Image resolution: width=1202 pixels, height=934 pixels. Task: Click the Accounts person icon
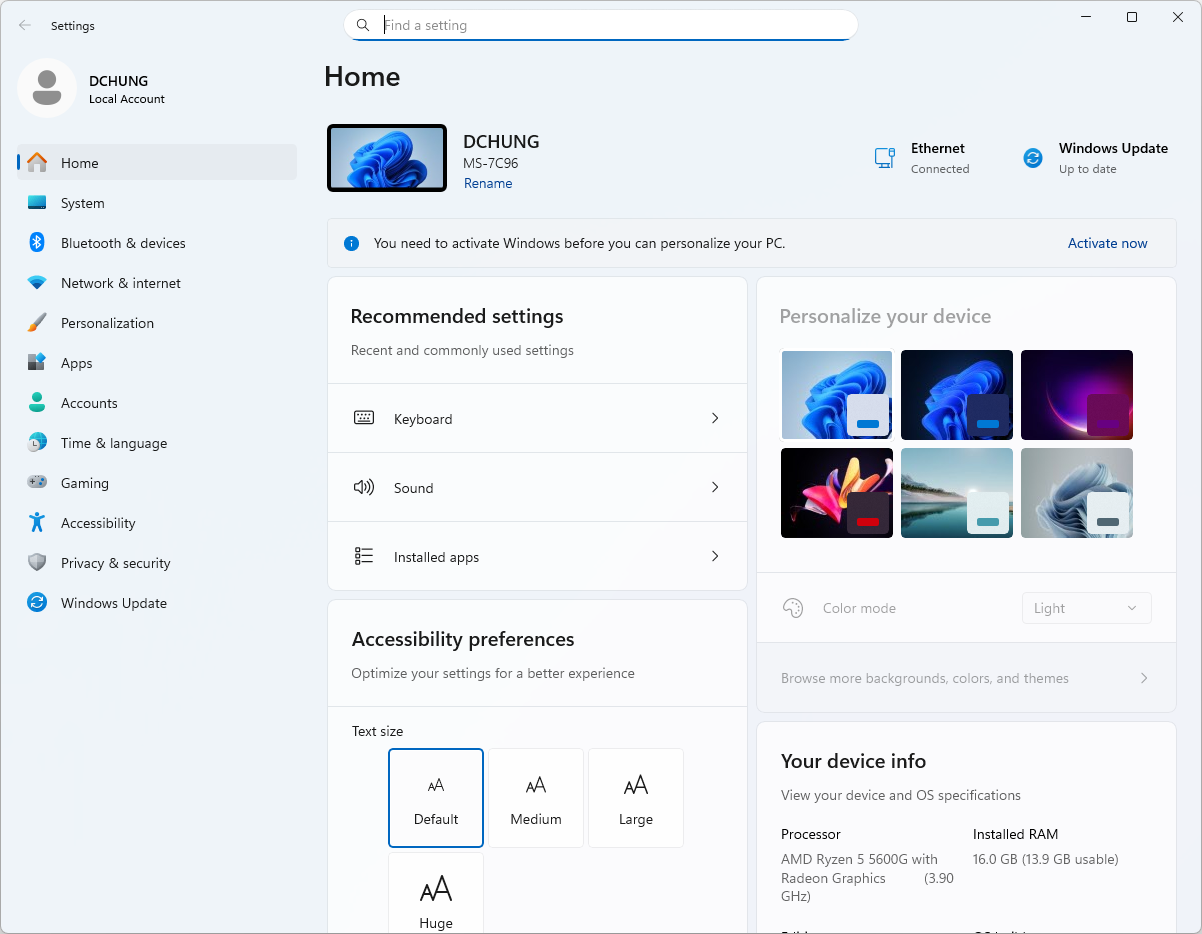(x=37, y=403)
